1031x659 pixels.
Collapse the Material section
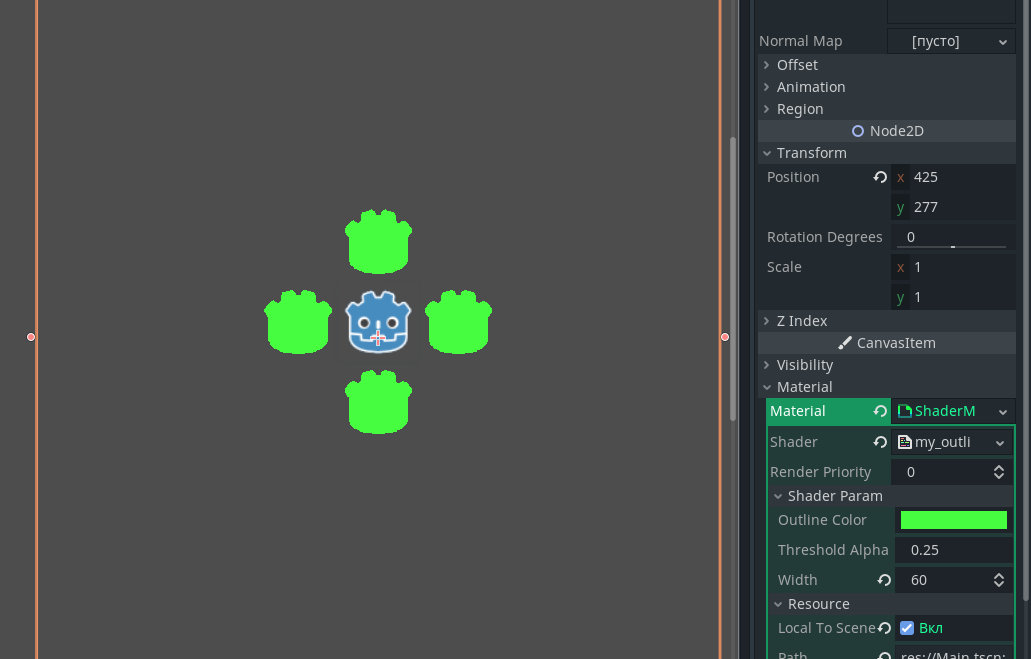886,387
